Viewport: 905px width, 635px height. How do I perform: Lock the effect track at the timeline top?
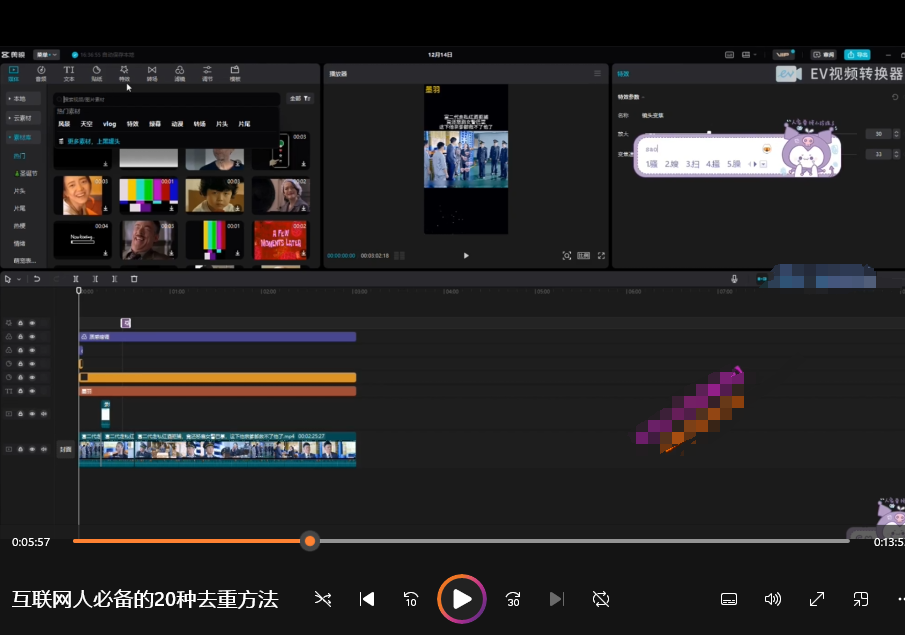click(20, 323)
